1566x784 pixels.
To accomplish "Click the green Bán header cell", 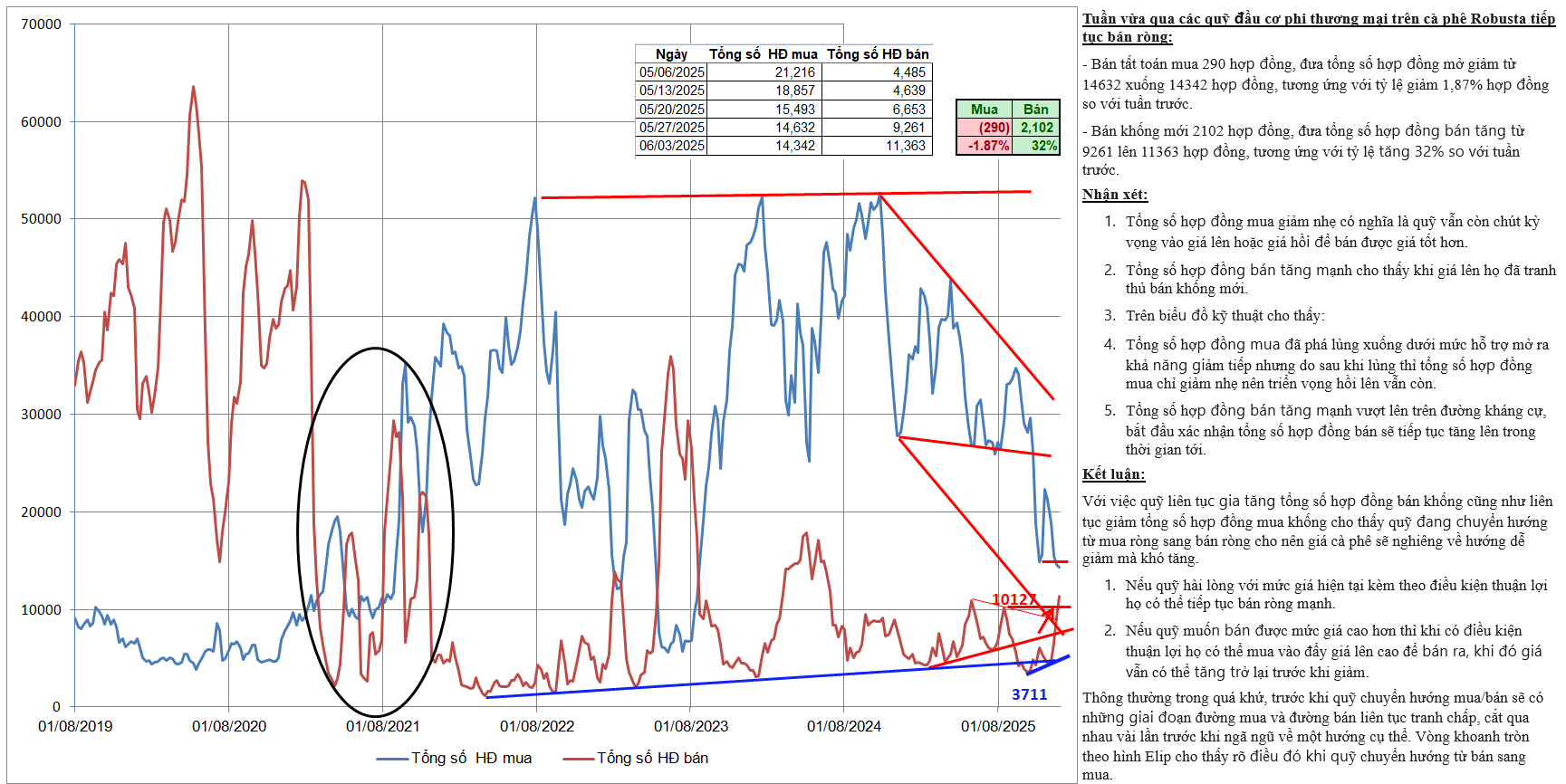I will tap(1035, 110).
